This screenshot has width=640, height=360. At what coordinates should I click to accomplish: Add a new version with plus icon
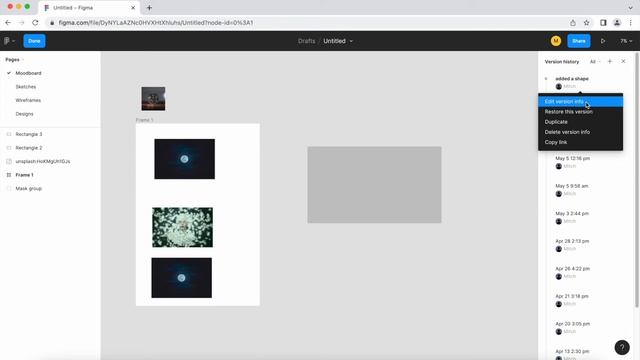point(610,61)
